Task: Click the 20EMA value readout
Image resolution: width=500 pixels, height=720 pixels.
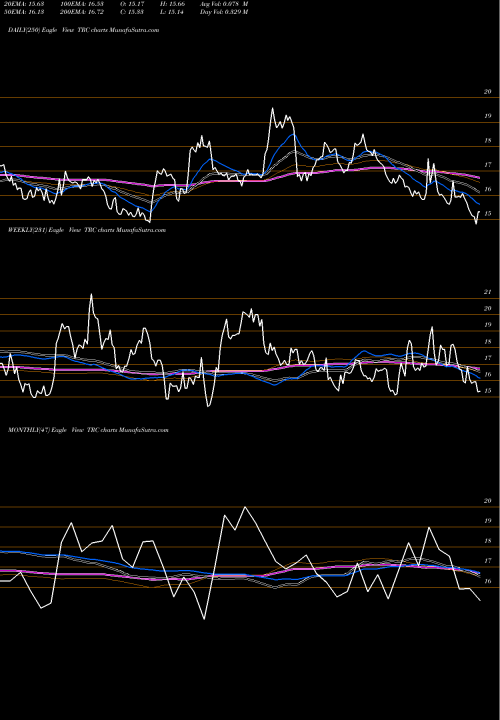Action: [x=23, y=4]
